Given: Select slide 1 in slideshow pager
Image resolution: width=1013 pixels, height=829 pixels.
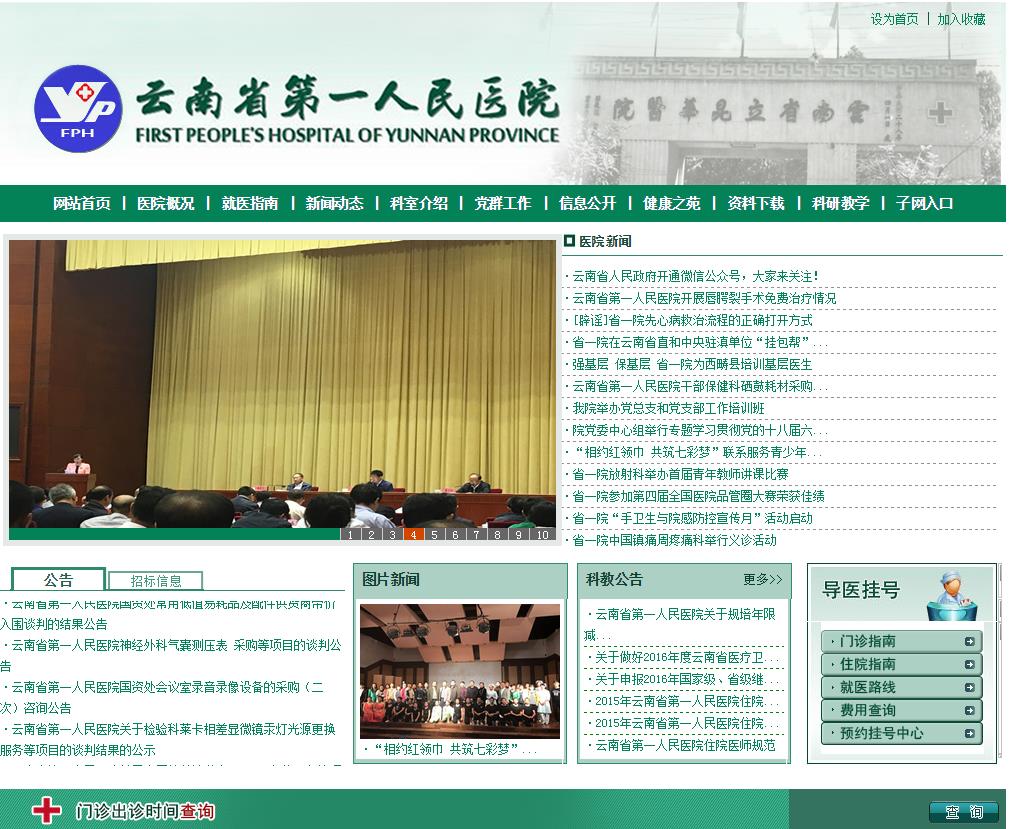Looking at the screenshot, I should pyautogui.click(x=350, y=534).
